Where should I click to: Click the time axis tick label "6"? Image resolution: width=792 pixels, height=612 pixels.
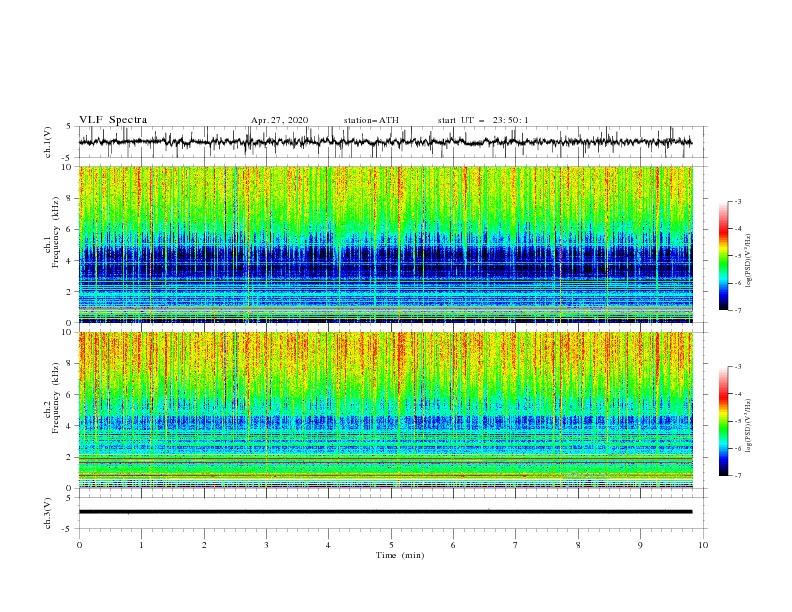[453, 545]
